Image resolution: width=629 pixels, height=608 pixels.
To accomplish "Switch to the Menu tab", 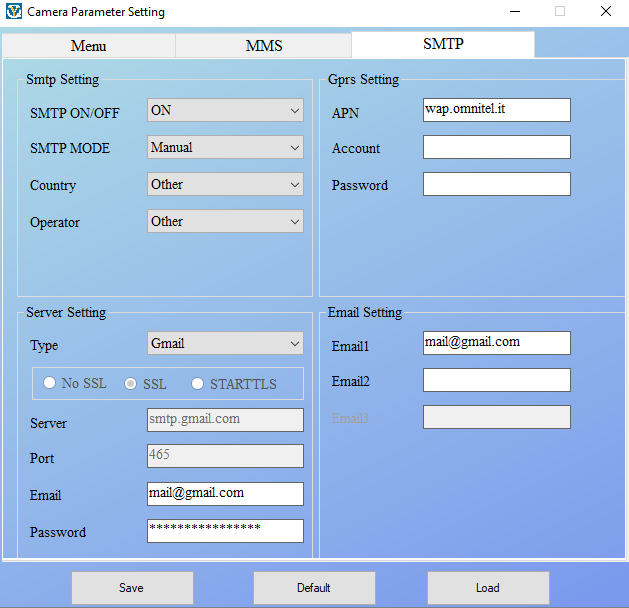I will point(88,46).
